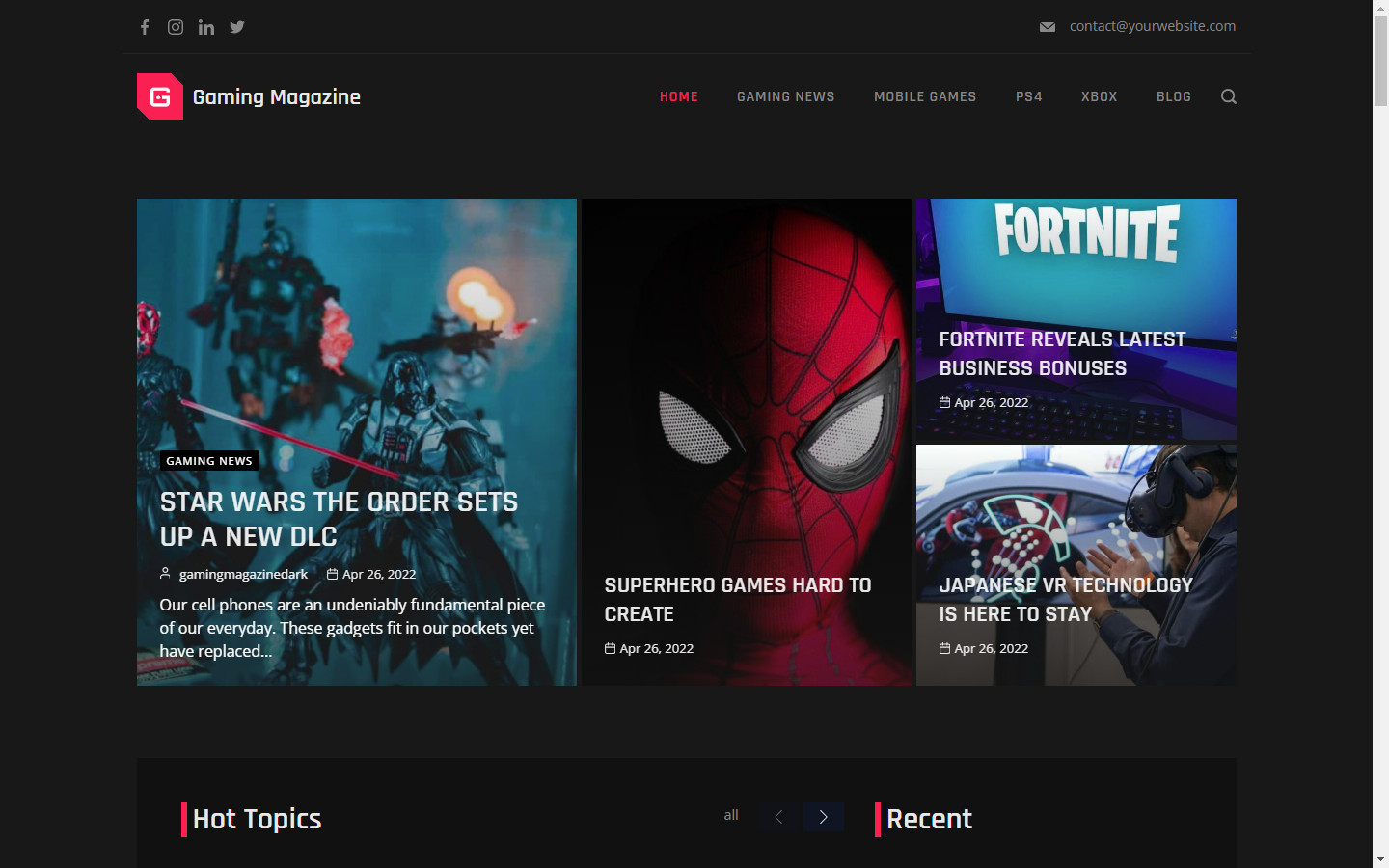Click contact@yourwebsite.com email link

pos(1153,26)
